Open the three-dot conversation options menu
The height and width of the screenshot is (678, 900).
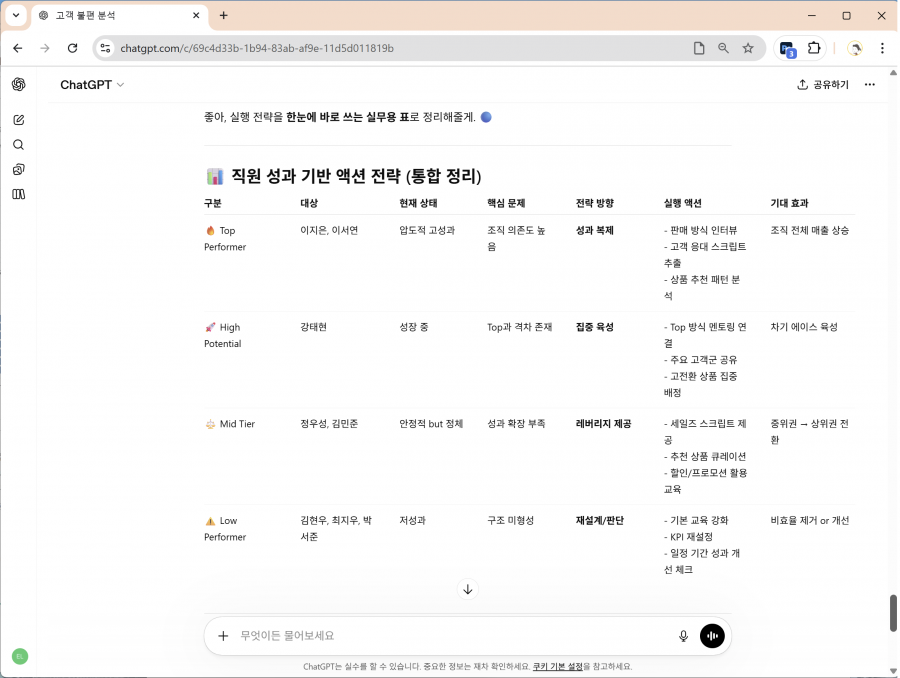(x=869, y=85)
